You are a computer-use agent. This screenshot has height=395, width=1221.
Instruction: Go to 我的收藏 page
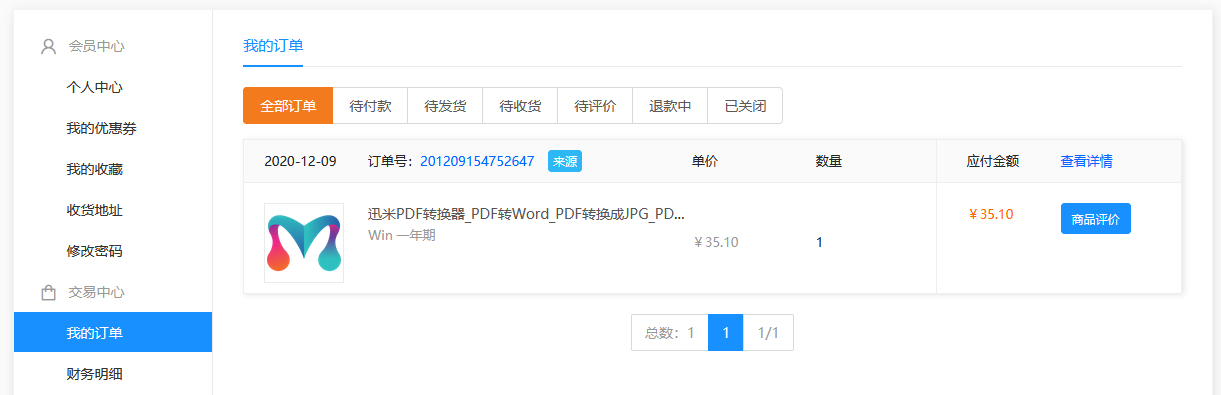tap(94, 169)
